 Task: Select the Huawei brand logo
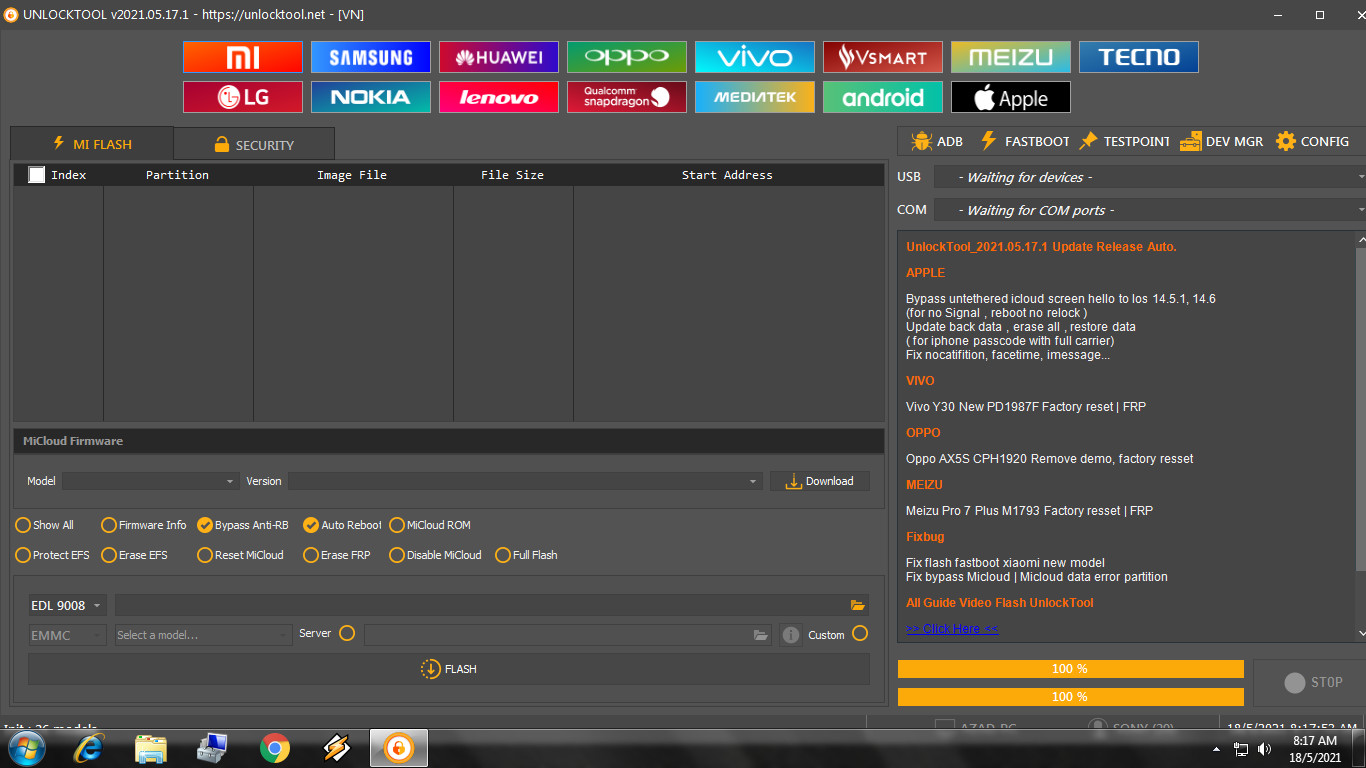[499, 57]
